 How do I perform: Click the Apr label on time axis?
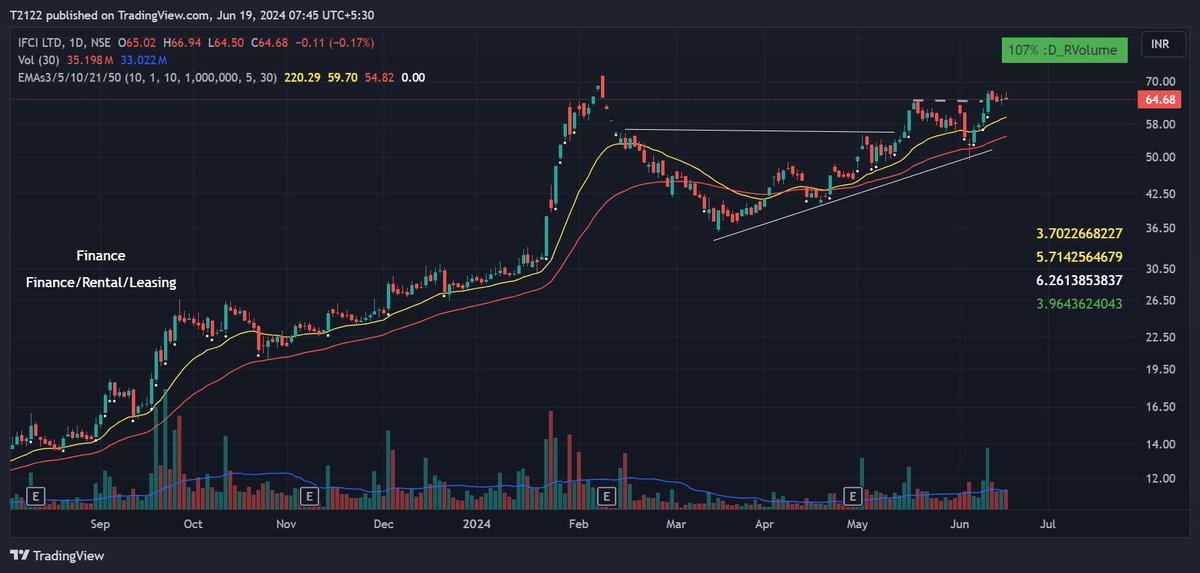click(x=765, y=523)
